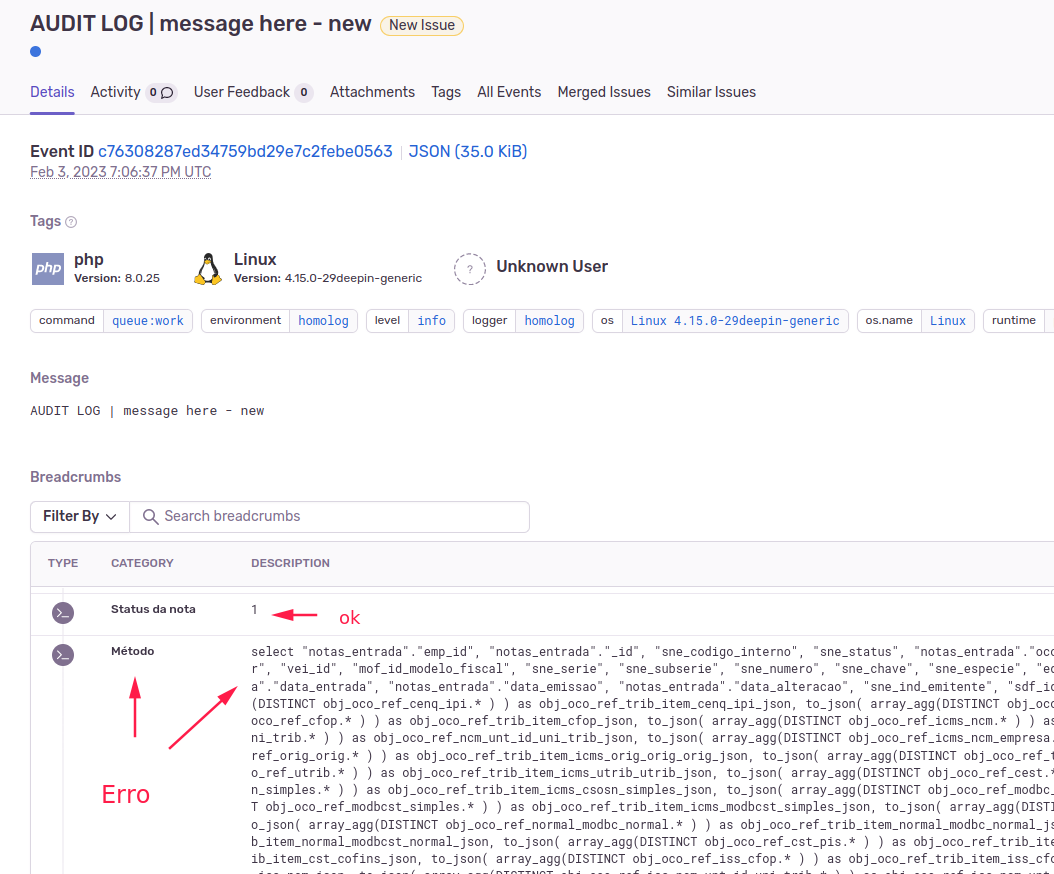
Task: Click the environment homolog tag value
Action: tap(323, 321)
